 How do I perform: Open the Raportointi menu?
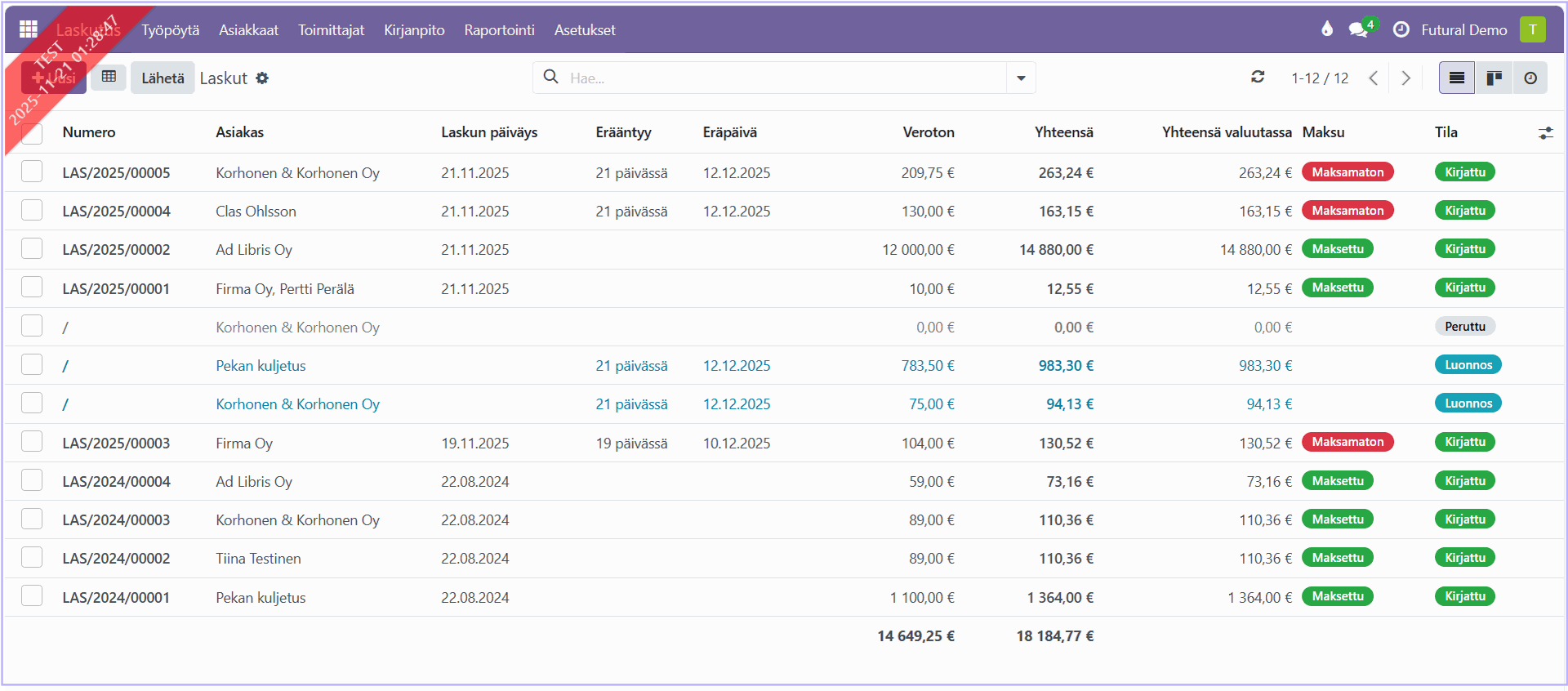coord(499,29)
